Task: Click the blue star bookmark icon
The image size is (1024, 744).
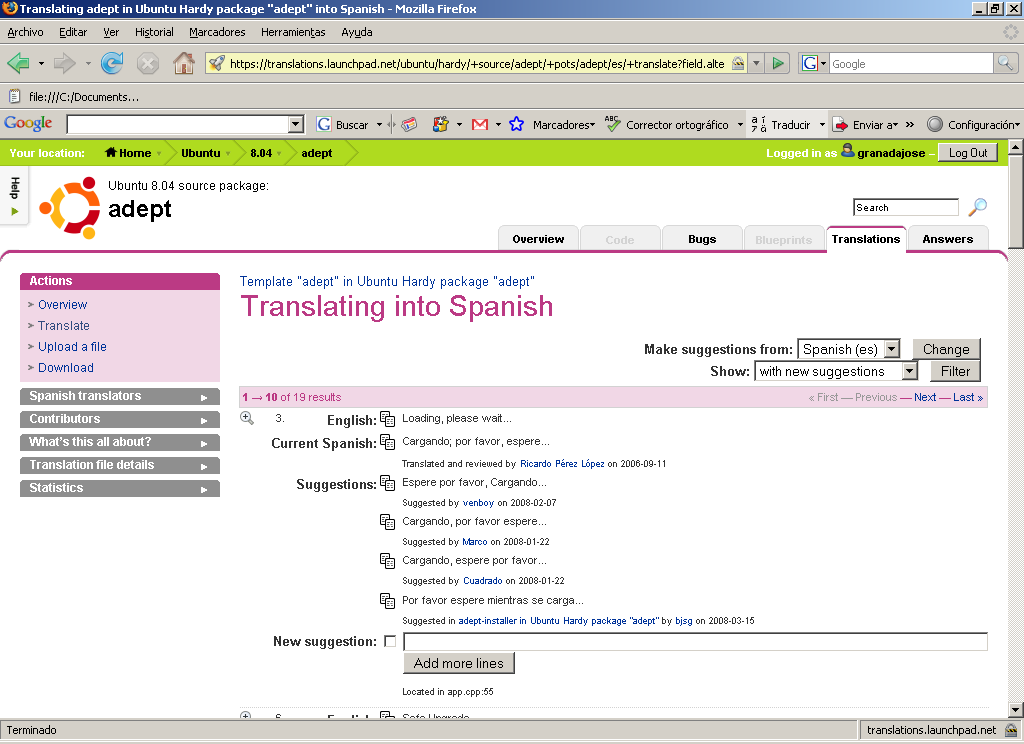Action: tap(516, 124)
